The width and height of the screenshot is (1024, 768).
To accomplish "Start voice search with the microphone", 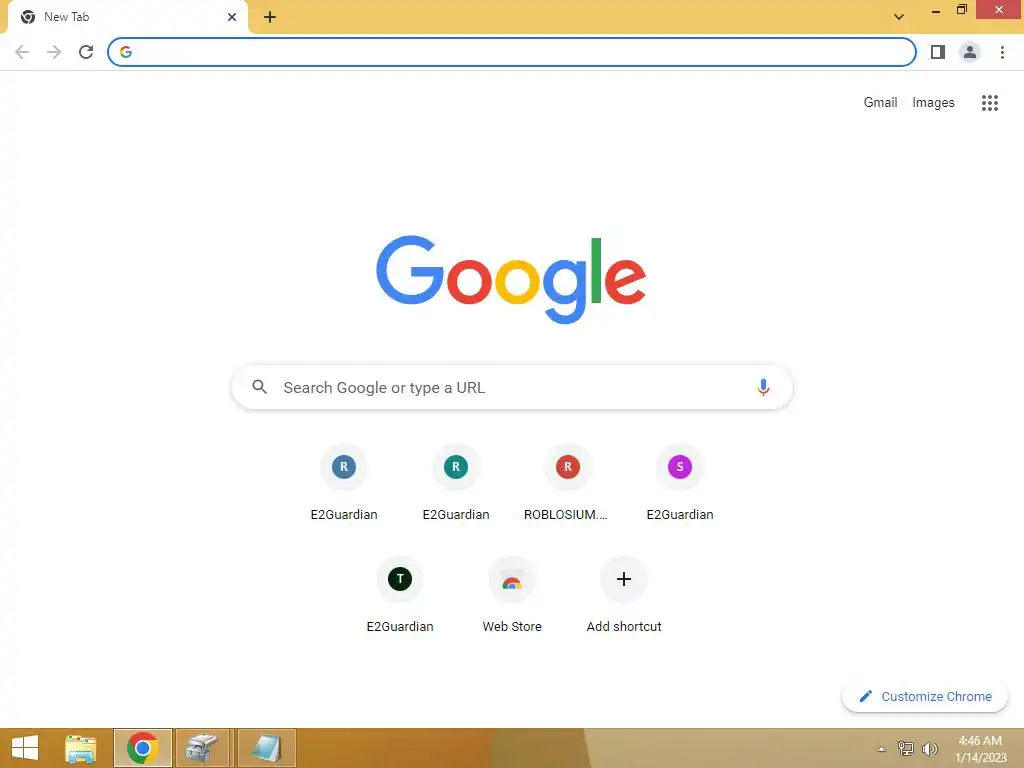I will [x=763, y=387].
